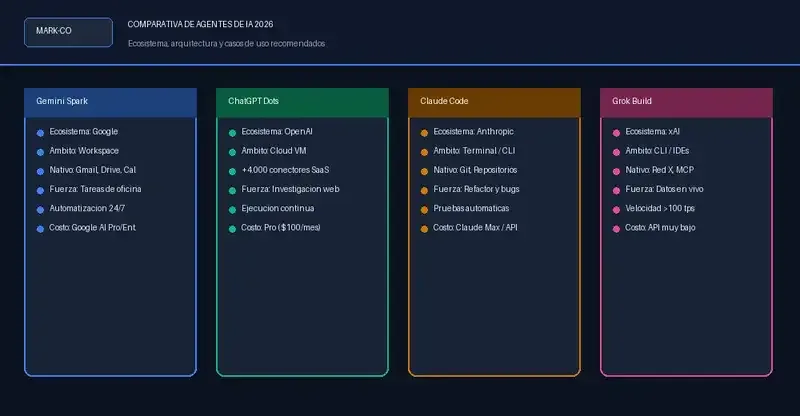Click the text 'Fuerza: Tareas de oficina'
Screen dimensions: 800x416
coord(95,189)
